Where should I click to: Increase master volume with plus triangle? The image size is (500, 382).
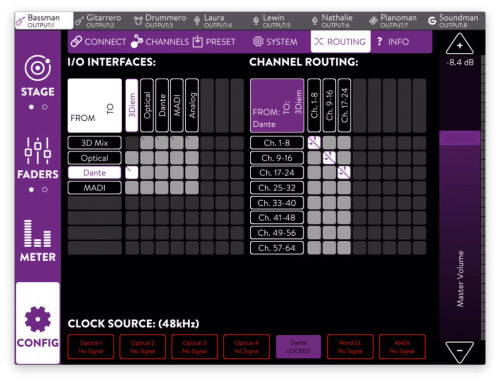pos(459,43)
